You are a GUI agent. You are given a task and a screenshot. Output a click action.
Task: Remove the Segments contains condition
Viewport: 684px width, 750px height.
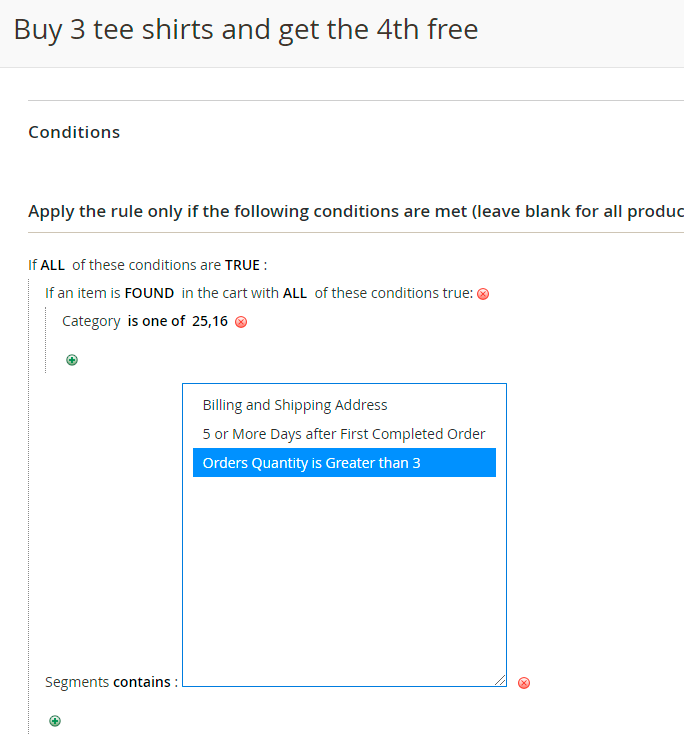(524, 683)
